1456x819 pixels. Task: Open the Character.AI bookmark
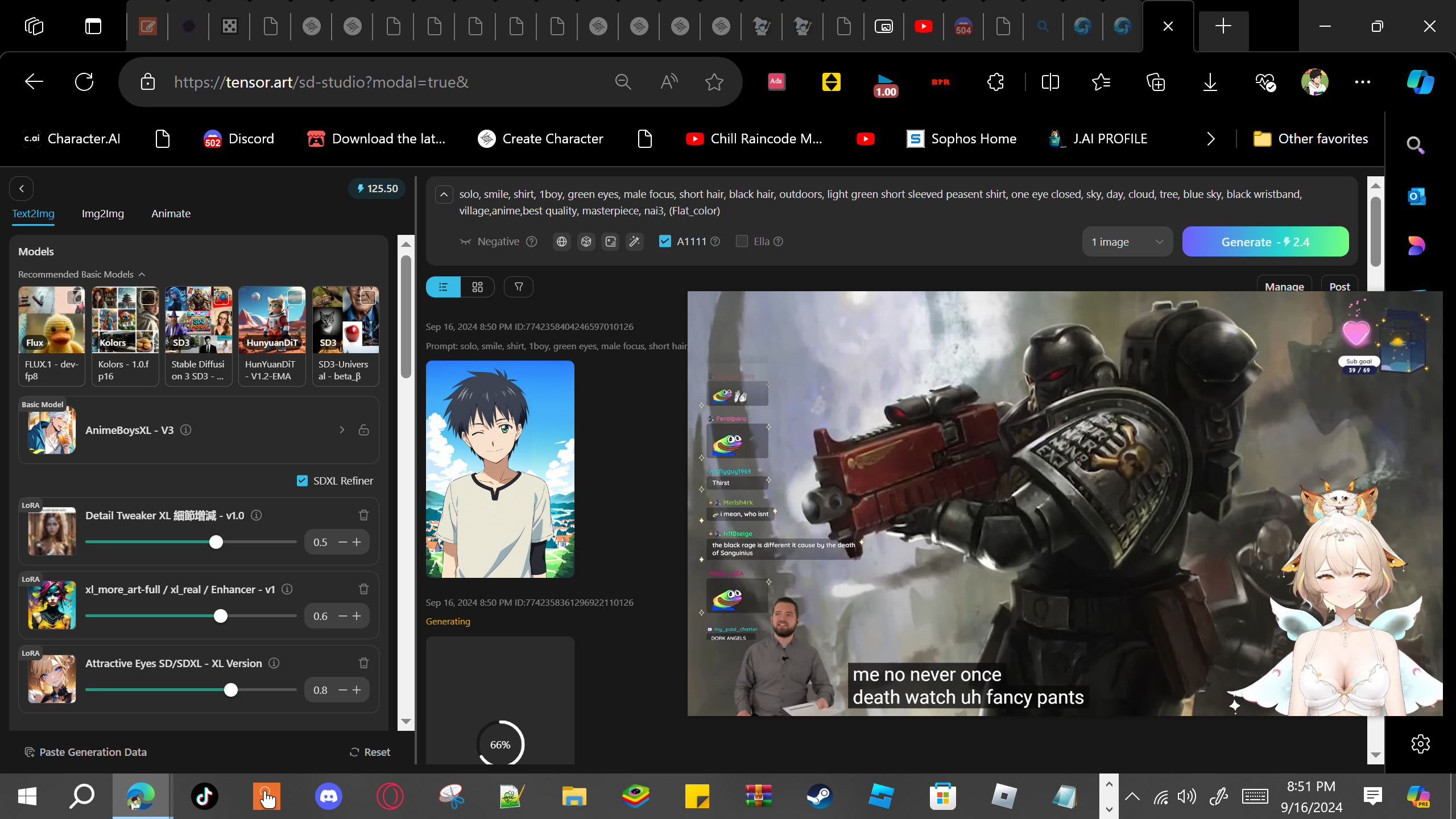72,139
